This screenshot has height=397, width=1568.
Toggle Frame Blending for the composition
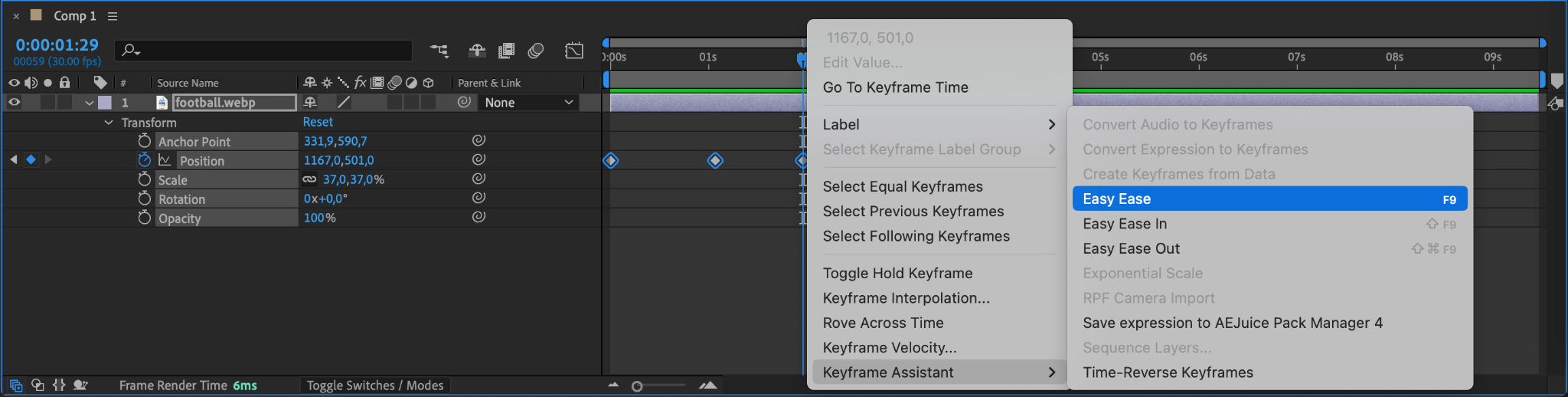click(x=506, y=51)
